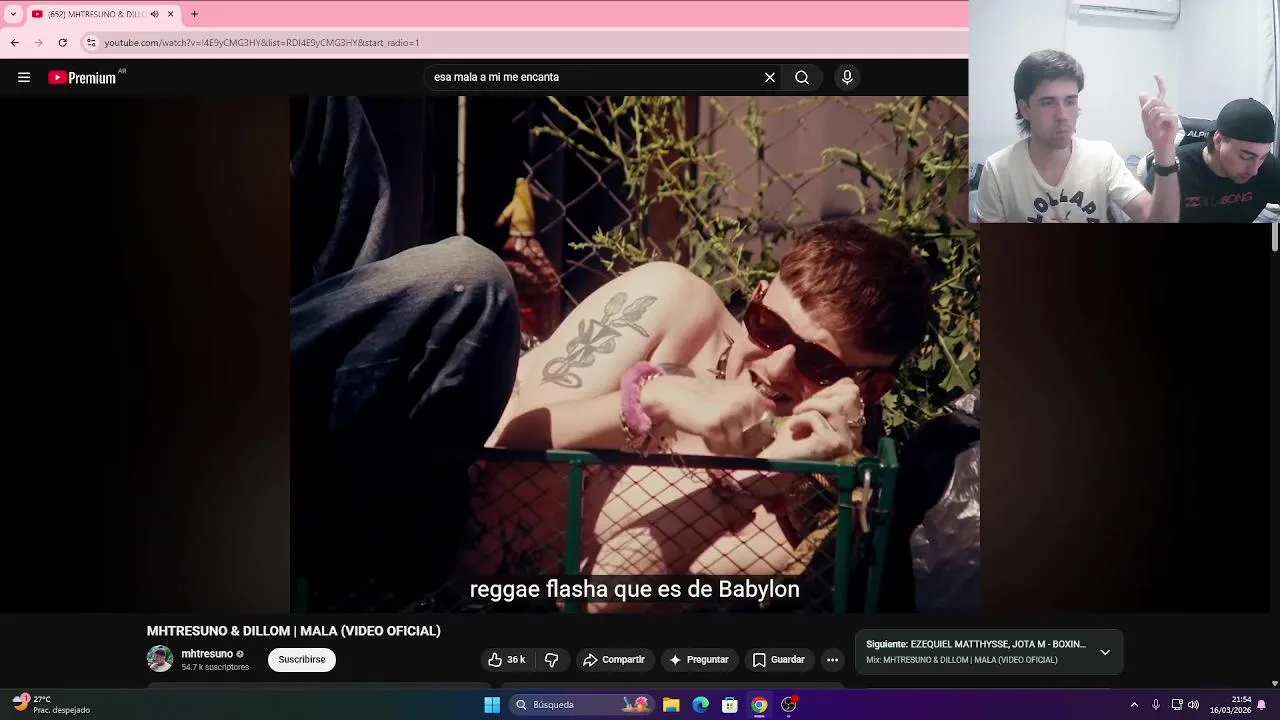Clear the search query with X
Image resolution: width=1280 pixels, height=720 pixels.
click(x=770, y=77)
